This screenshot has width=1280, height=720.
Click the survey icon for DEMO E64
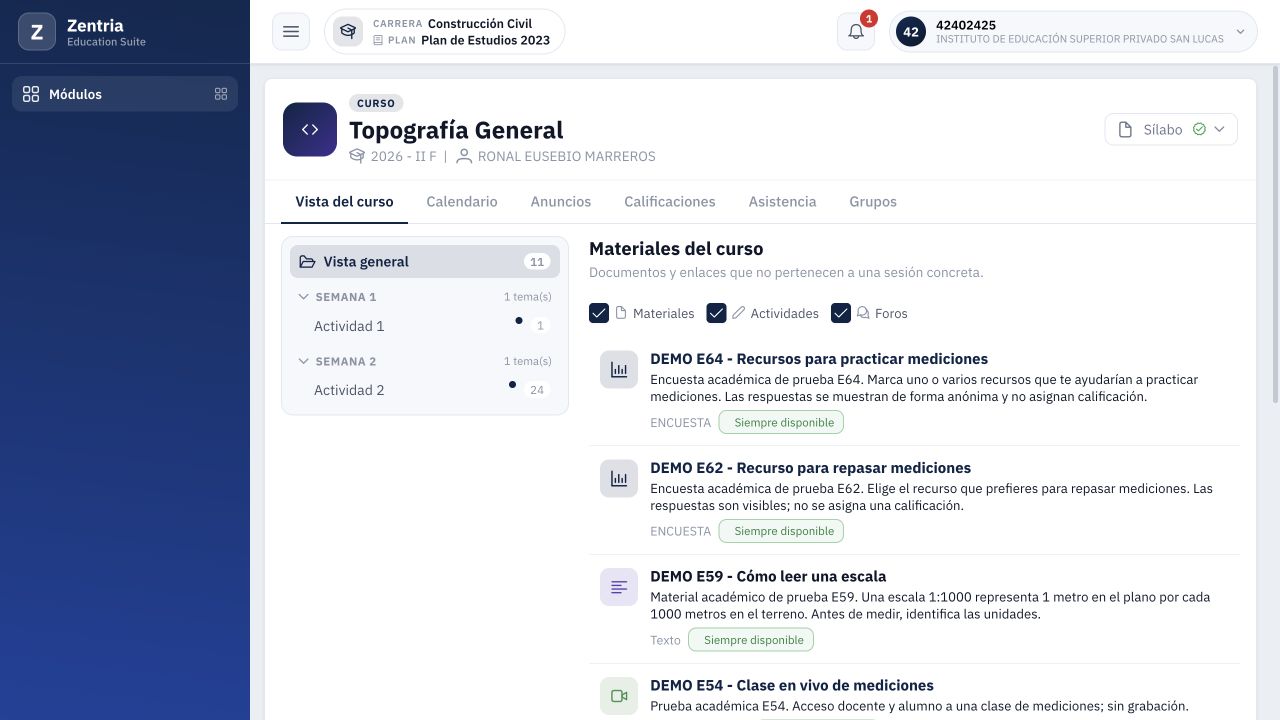pos(619,370)
